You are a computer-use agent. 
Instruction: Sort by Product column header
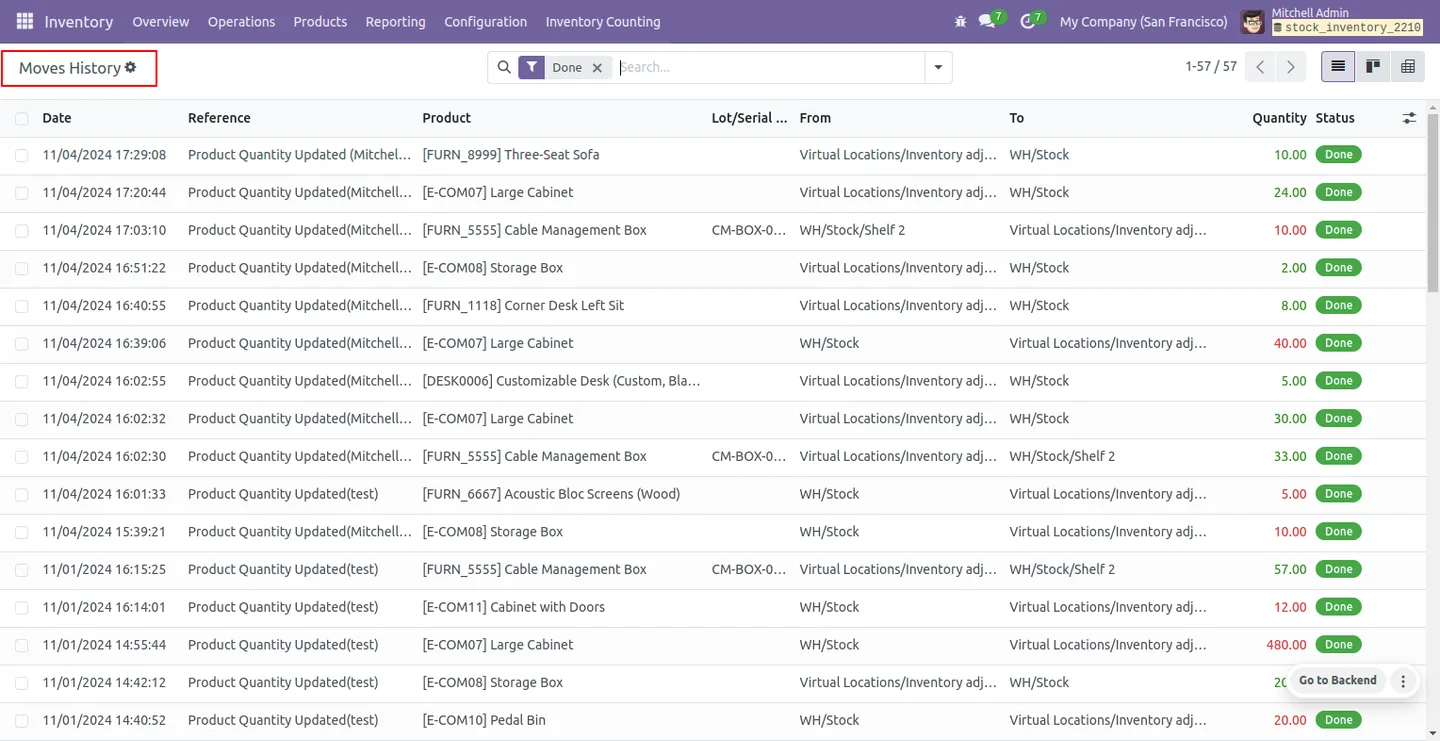coord(446,118)
